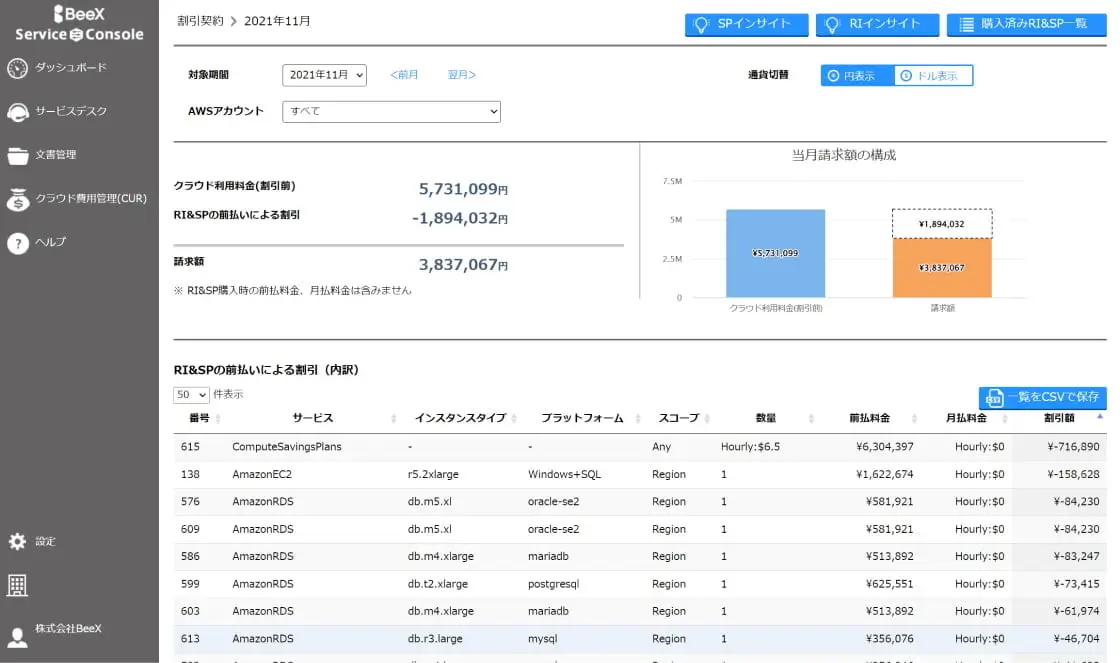
Task: Click the help question mark icon
Action: point(18,244)
